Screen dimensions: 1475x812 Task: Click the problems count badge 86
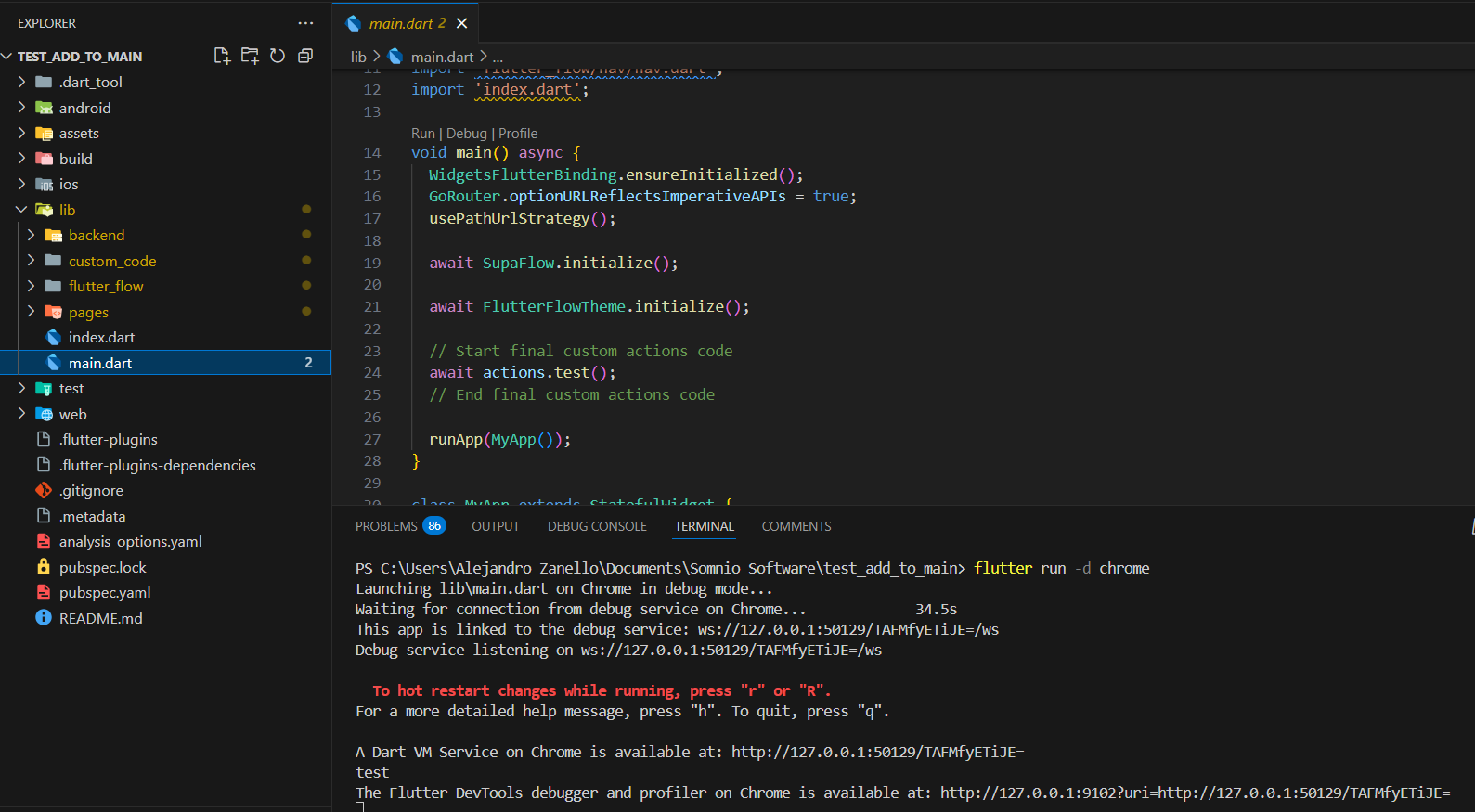click(434, 525)
